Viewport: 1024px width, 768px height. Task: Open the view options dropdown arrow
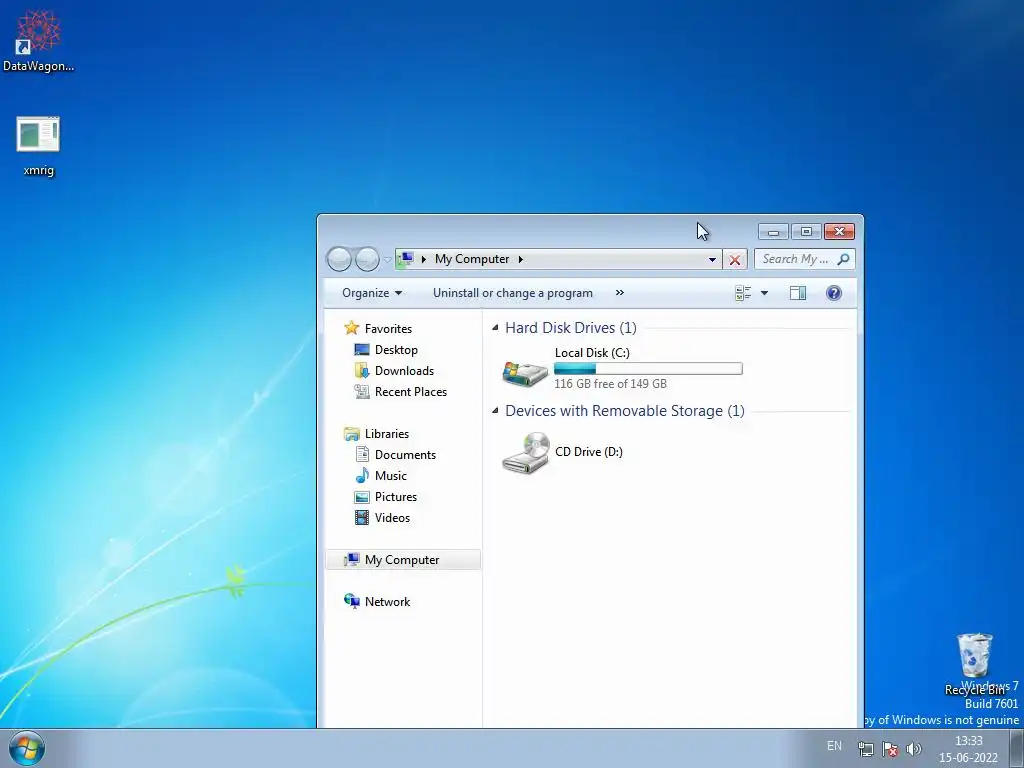pos(764,293)
